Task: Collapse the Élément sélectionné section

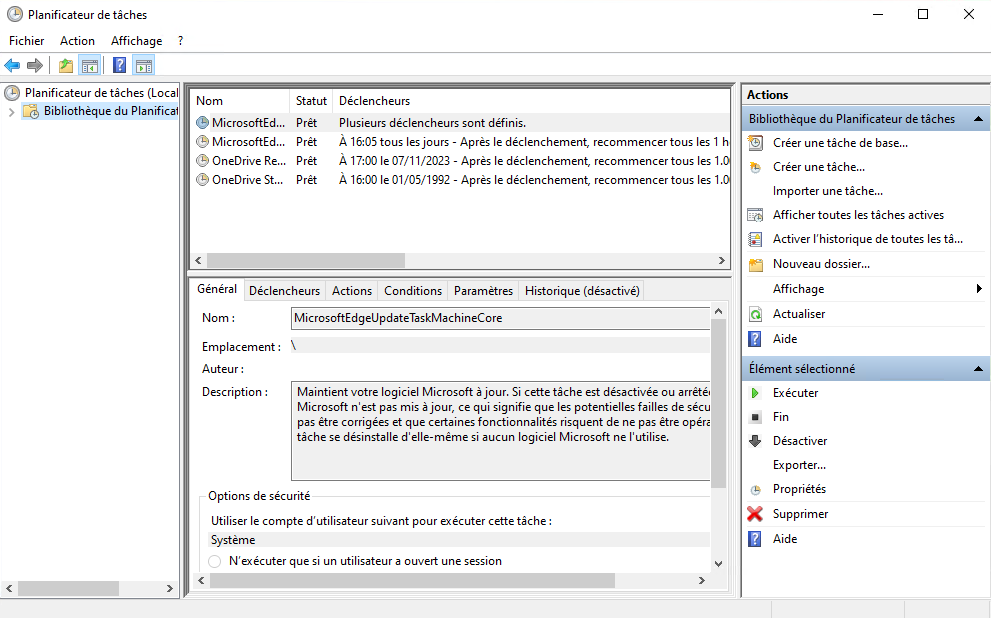Action: 979,369
